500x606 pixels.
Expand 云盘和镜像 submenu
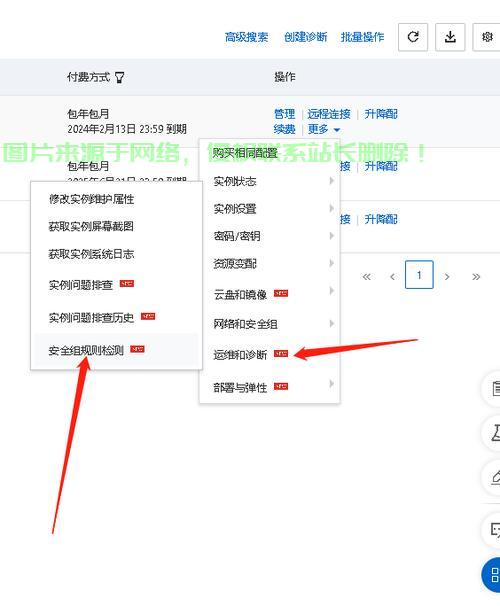(269, 294)
